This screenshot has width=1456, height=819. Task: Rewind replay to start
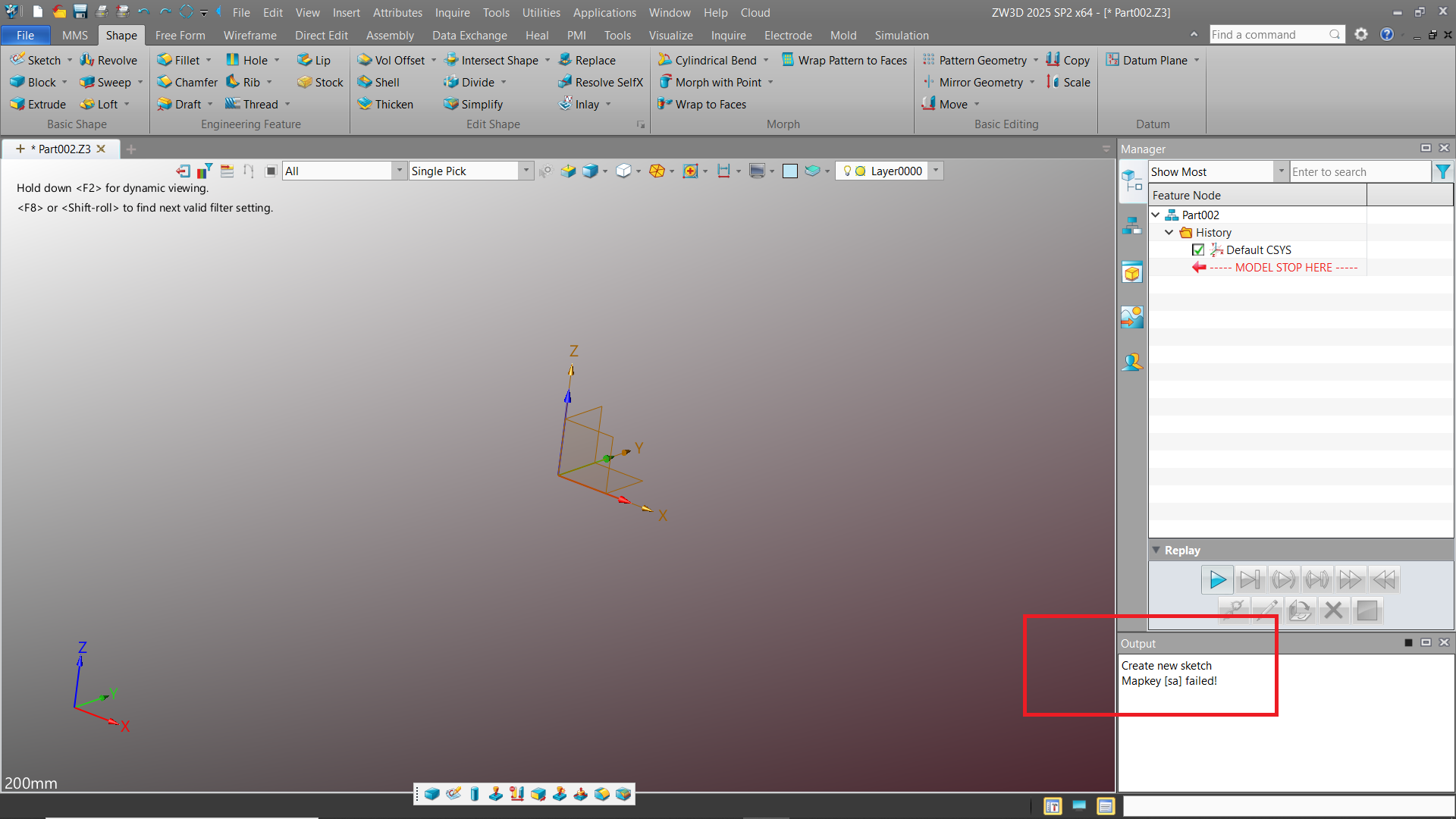click(x=1384, y=580)
